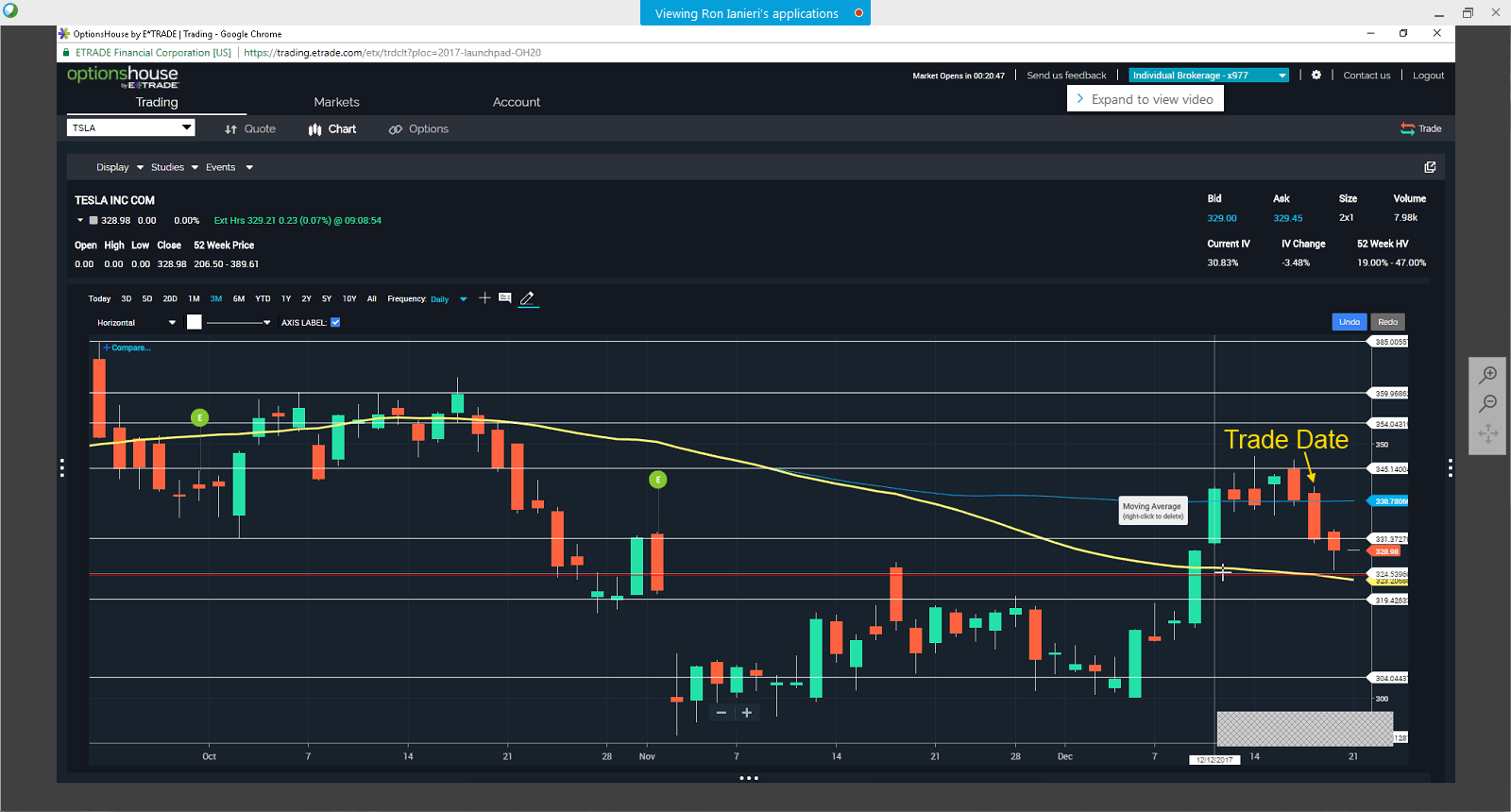Click the optionshouse logo
Screen dimensions: 1511x812
point(123,76)
